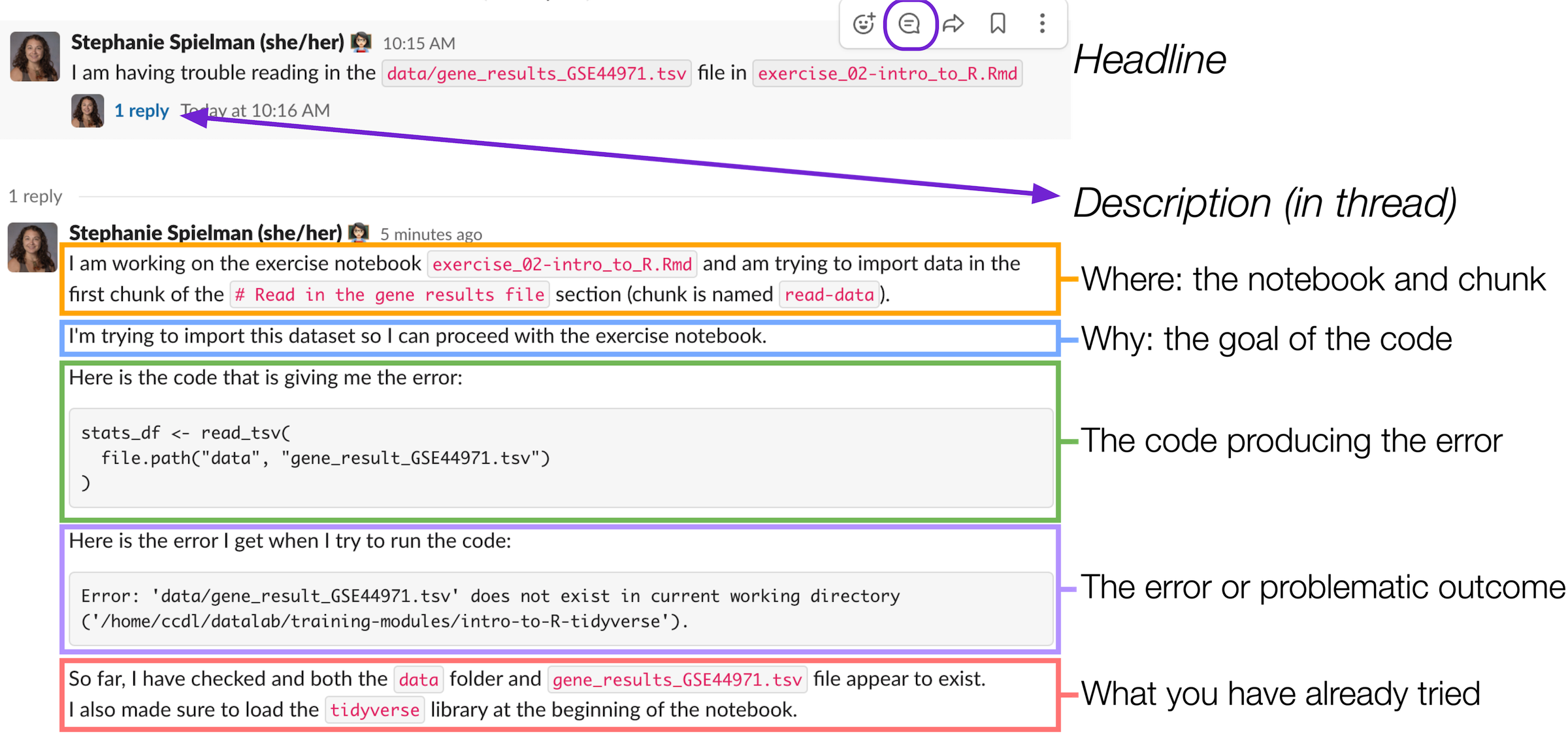Viewport: 1568px width, 737px height.
Task: Add an emoji reaction to the message
Action: pos(864,24)
